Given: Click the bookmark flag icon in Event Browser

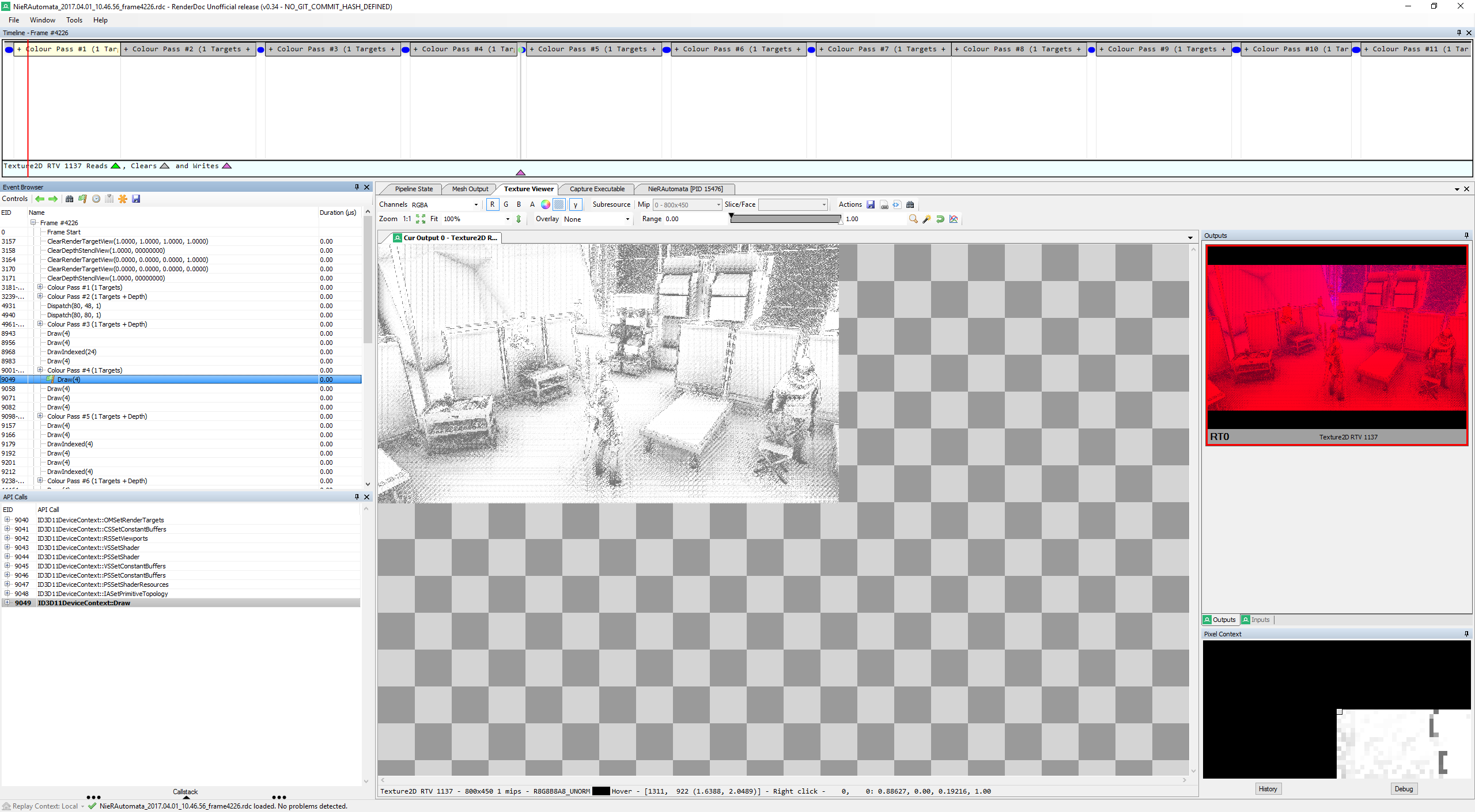Looking at the screenshot, I should point(82,199).
